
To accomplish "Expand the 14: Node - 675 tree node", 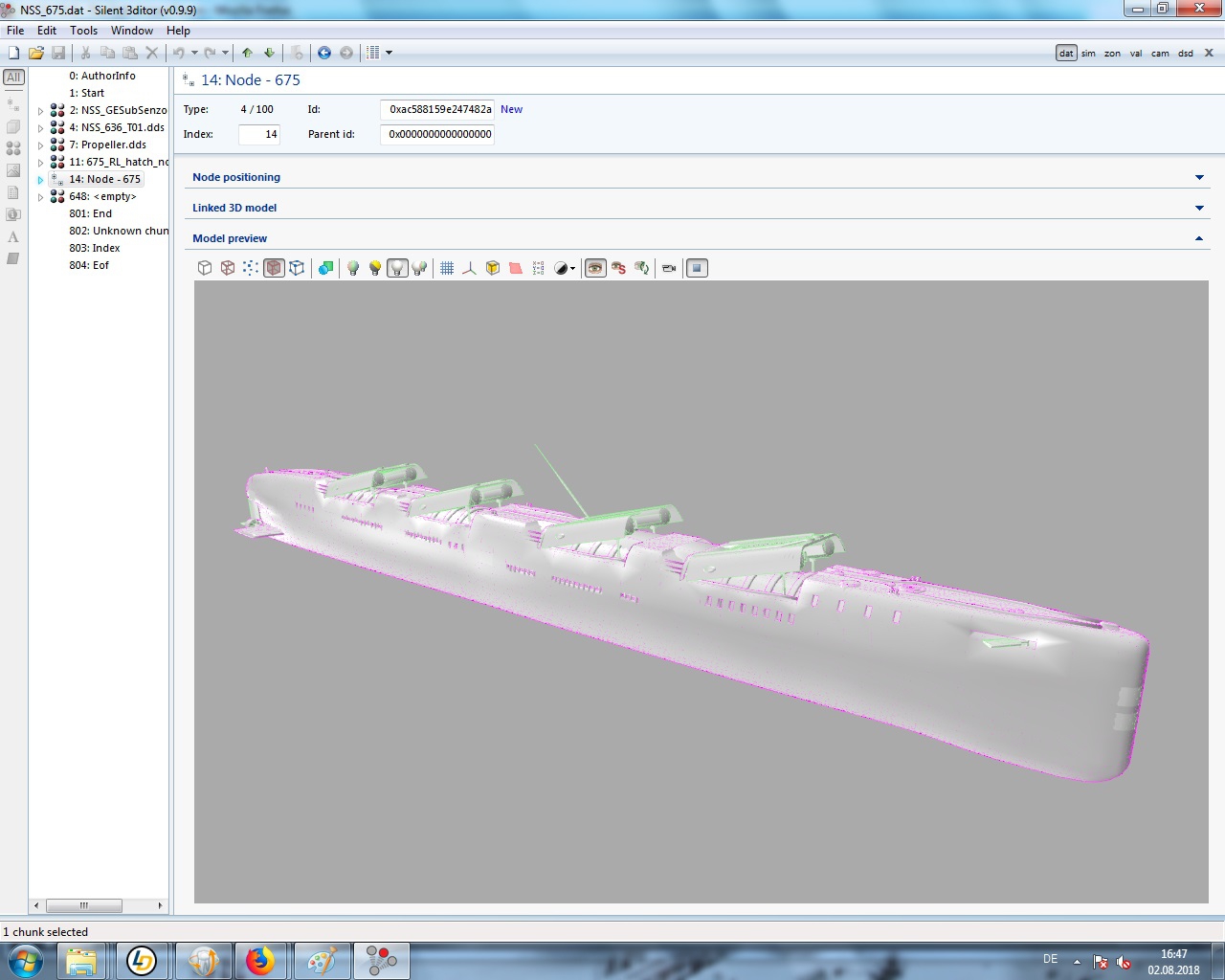I will [x=40, y=180].
